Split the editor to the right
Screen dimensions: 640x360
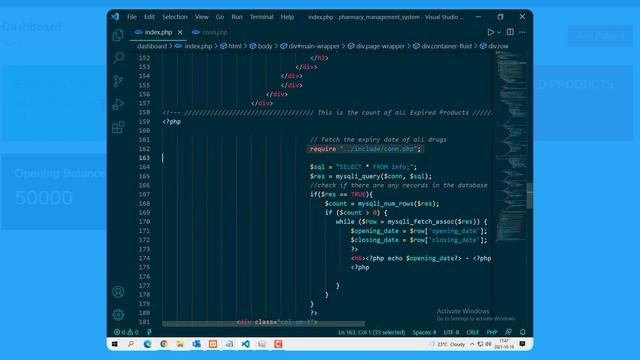[x=510, y=32]
